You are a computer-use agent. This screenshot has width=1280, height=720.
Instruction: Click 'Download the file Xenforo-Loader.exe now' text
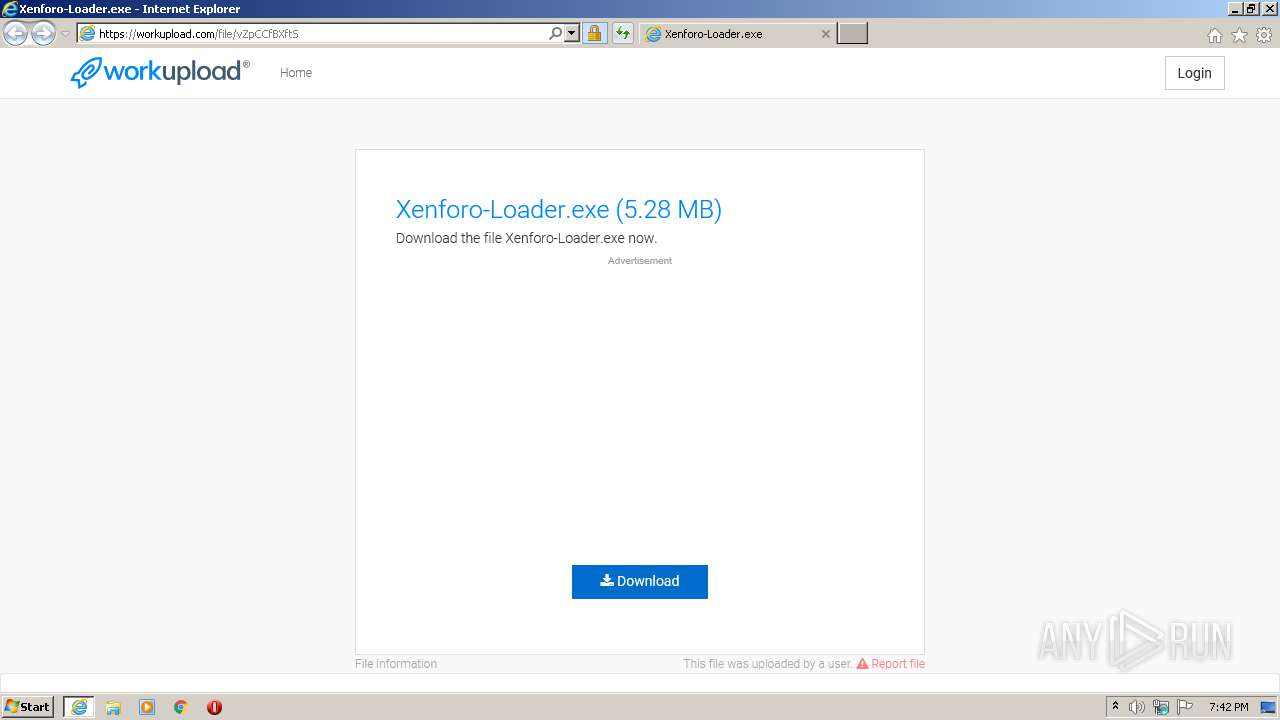coord(526,238)
